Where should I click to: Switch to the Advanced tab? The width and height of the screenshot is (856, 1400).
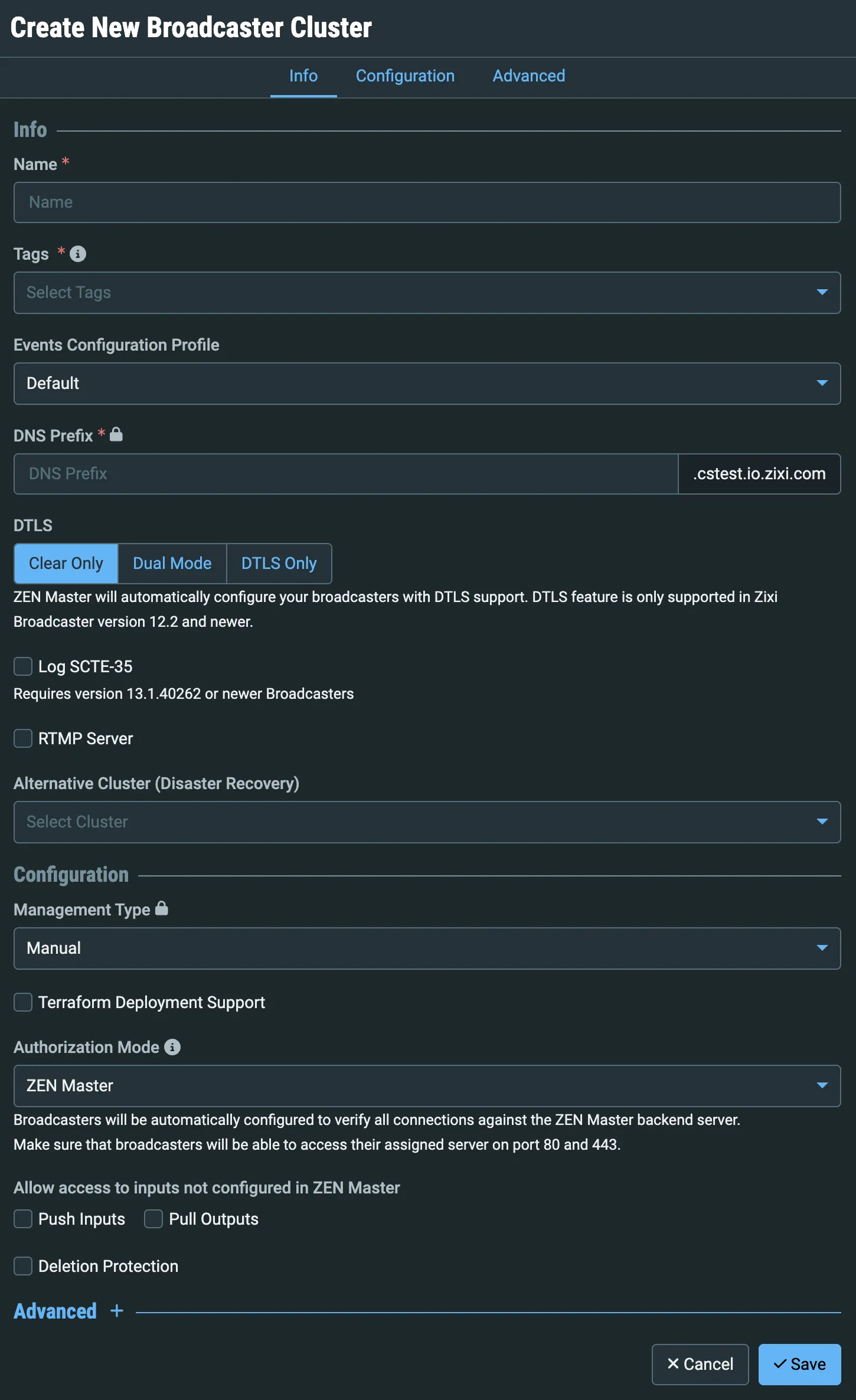pyautogui.click(x=529, y=76)
